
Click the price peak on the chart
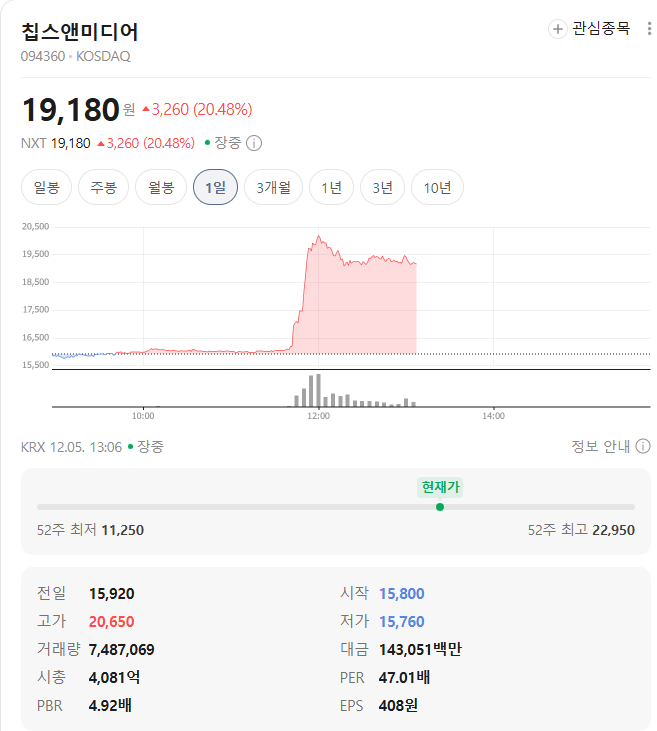pyautogui.click(x=319, y=236)
